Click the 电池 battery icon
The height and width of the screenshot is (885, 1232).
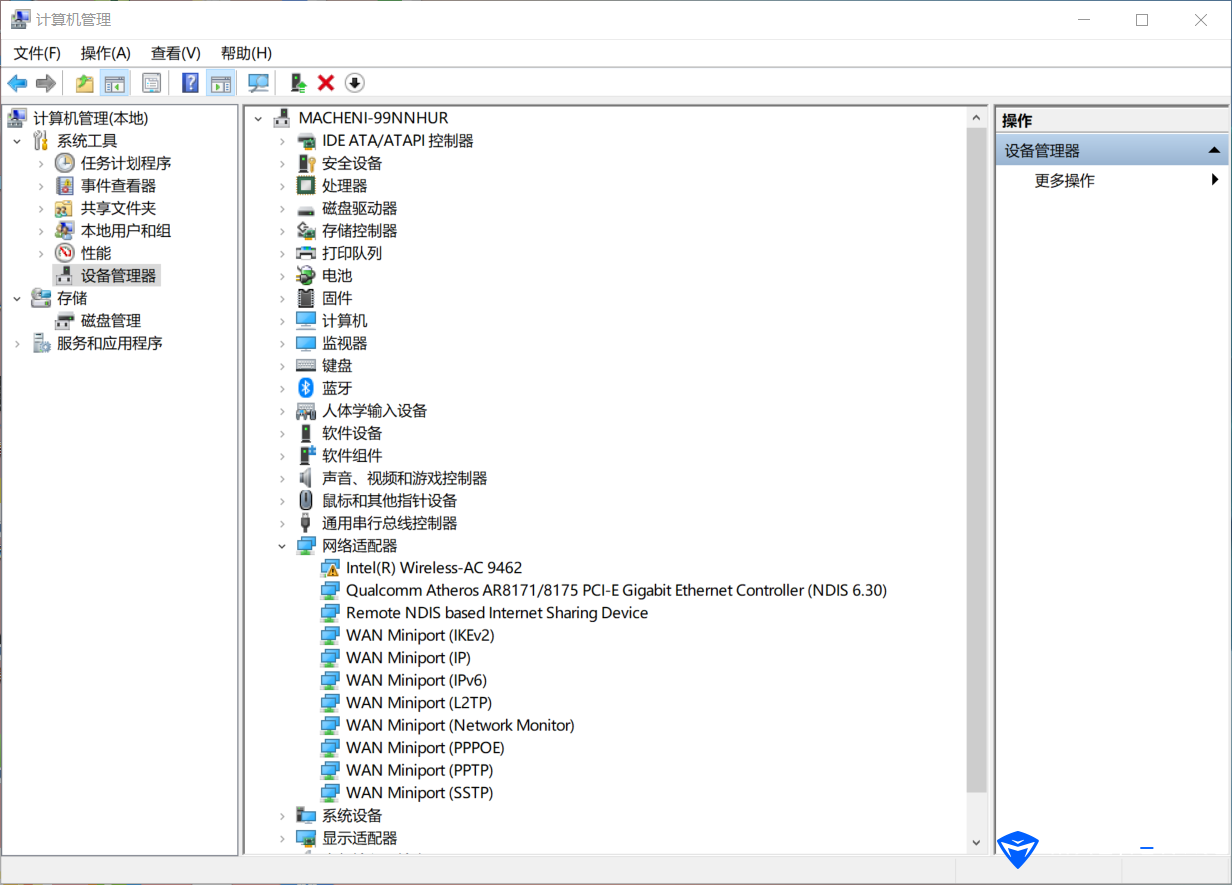point(306,276)
